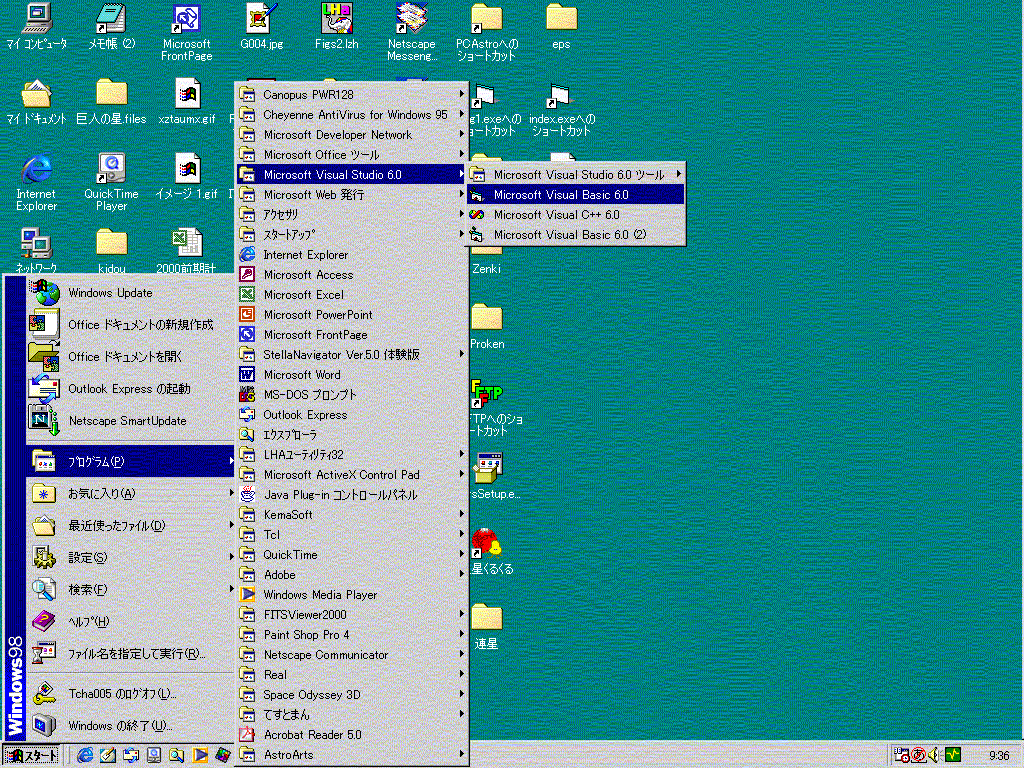
Task: Open MS-DOS プロンプト from Programs menu
Action: click(x=353, y=394)
